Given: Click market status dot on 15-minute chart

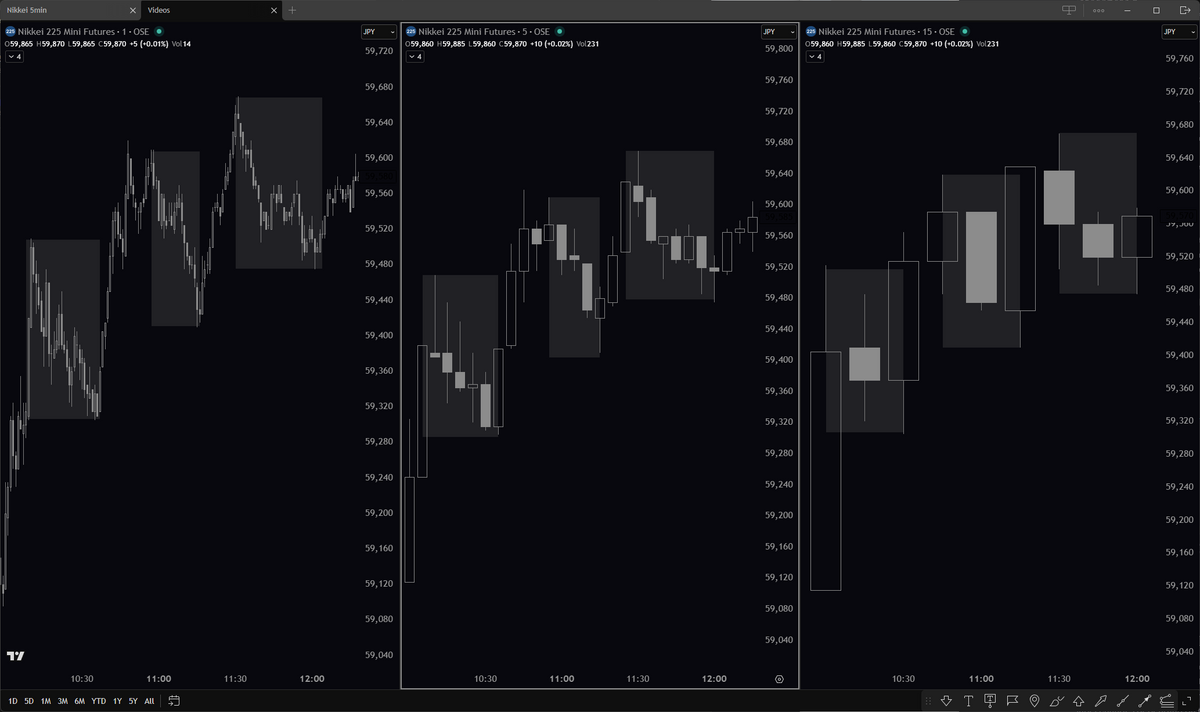Looking at the screenshot, I should tap(964, 32).
